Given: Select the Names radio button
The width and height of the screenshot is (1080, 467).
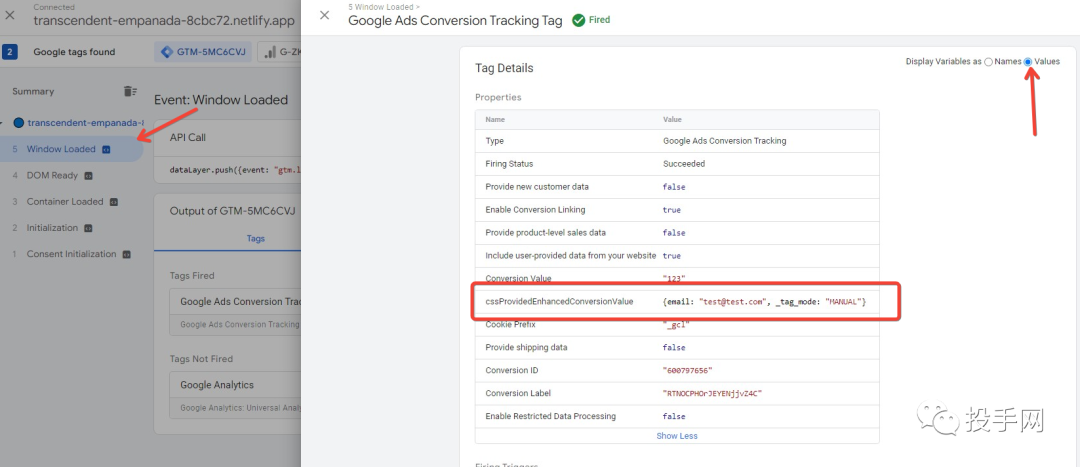Looking at the screenshot, I should click(989, 62).
